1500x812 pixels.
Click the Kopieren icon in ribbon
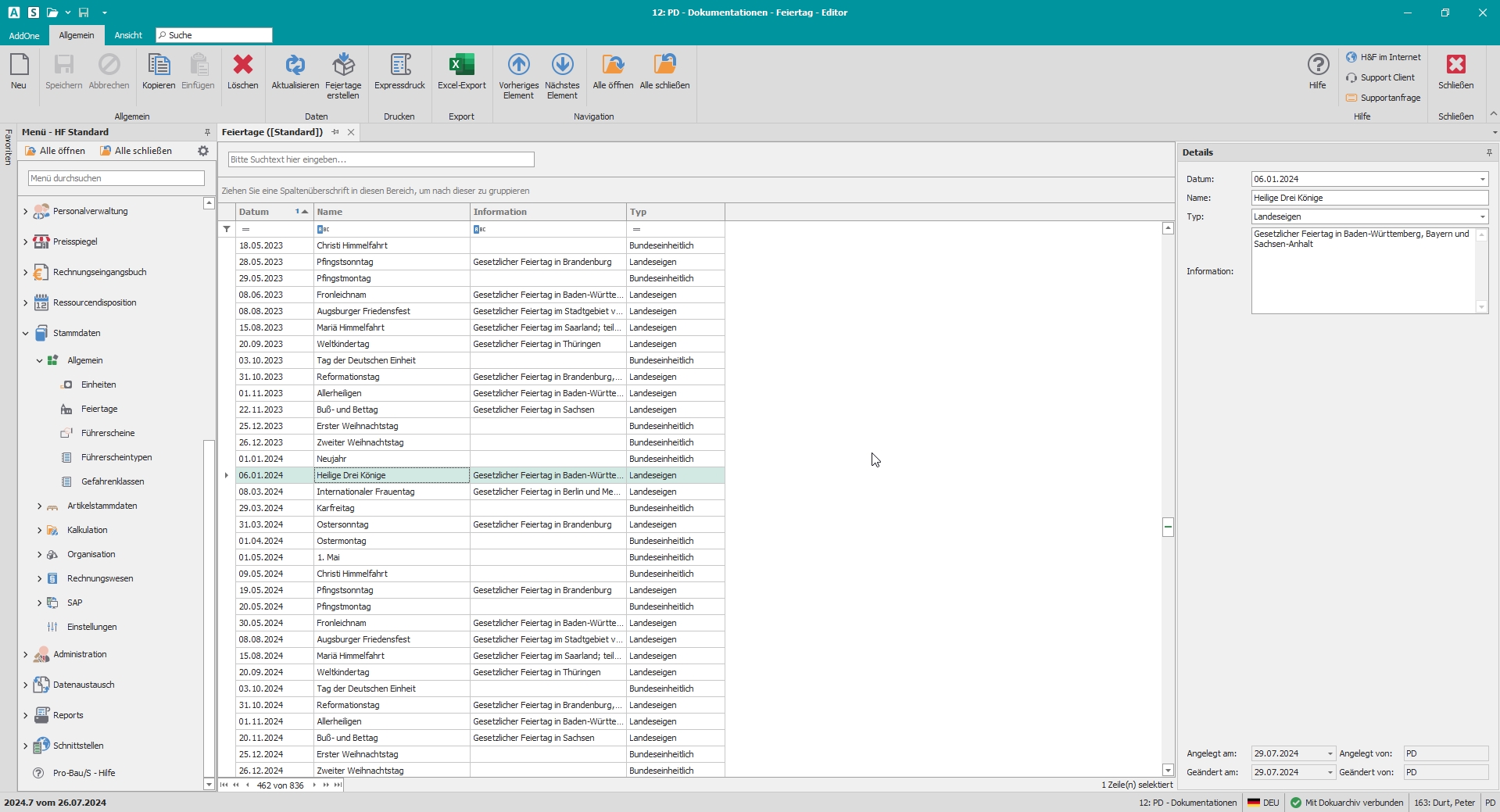coord(159,66)
